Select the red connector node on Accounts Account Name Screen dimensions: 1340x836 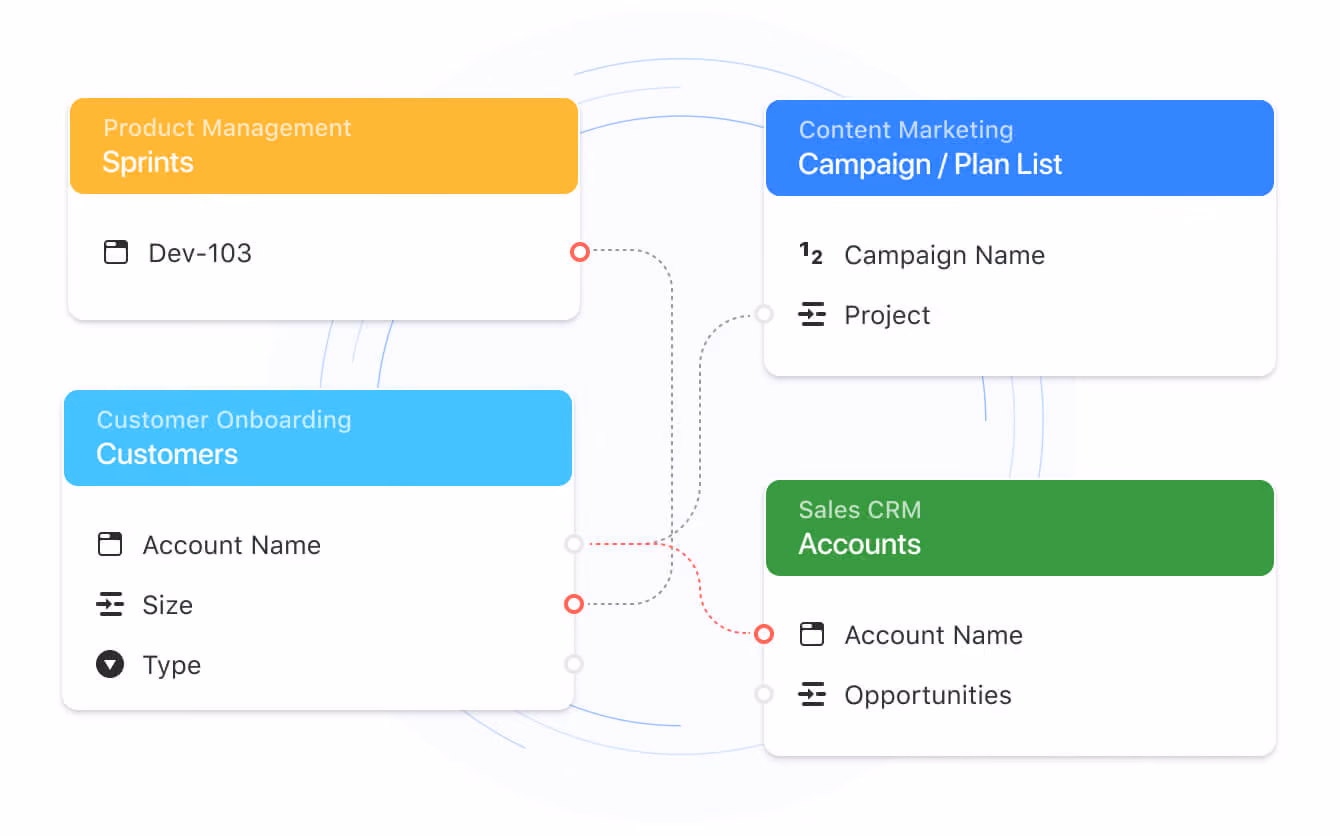[x=764, y=634]
